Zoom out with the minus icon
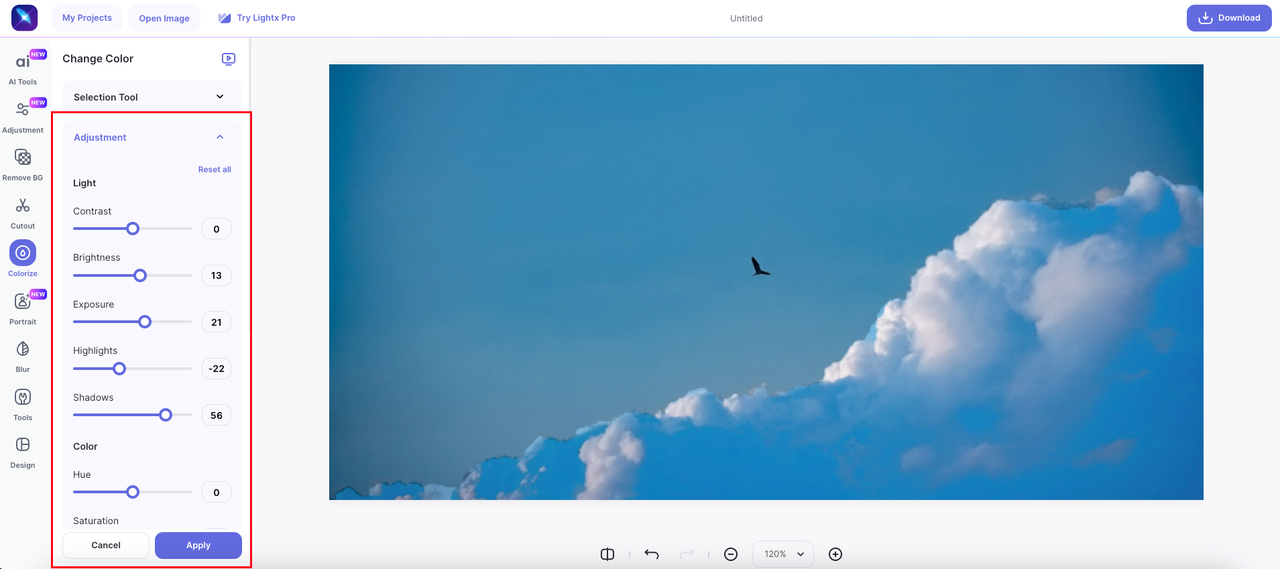This screenshot has width=1280, height=569. 731,554
